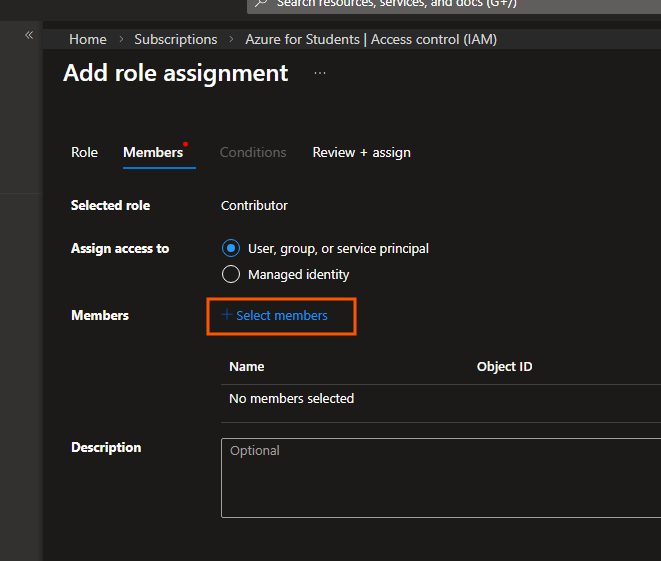Navigate to Home in the breadcrumb
The width and height of the screenshot is (661, 561).
point(88,39)
